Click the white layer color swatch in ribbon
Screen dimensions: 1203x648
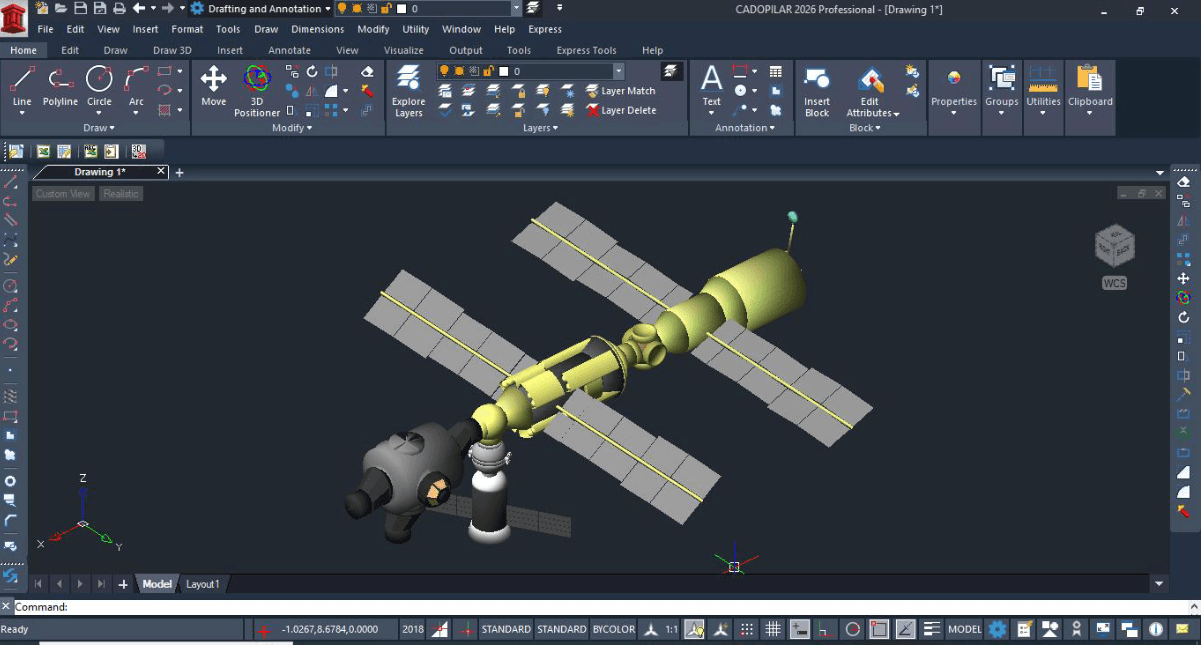coord(504,72)
